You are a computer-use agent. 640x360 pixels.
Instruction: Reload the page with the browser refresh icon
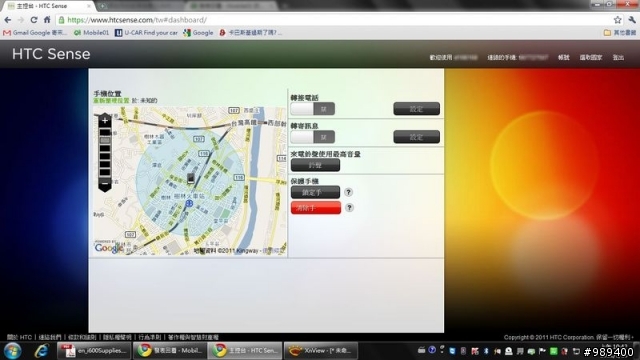coord(34,20)
